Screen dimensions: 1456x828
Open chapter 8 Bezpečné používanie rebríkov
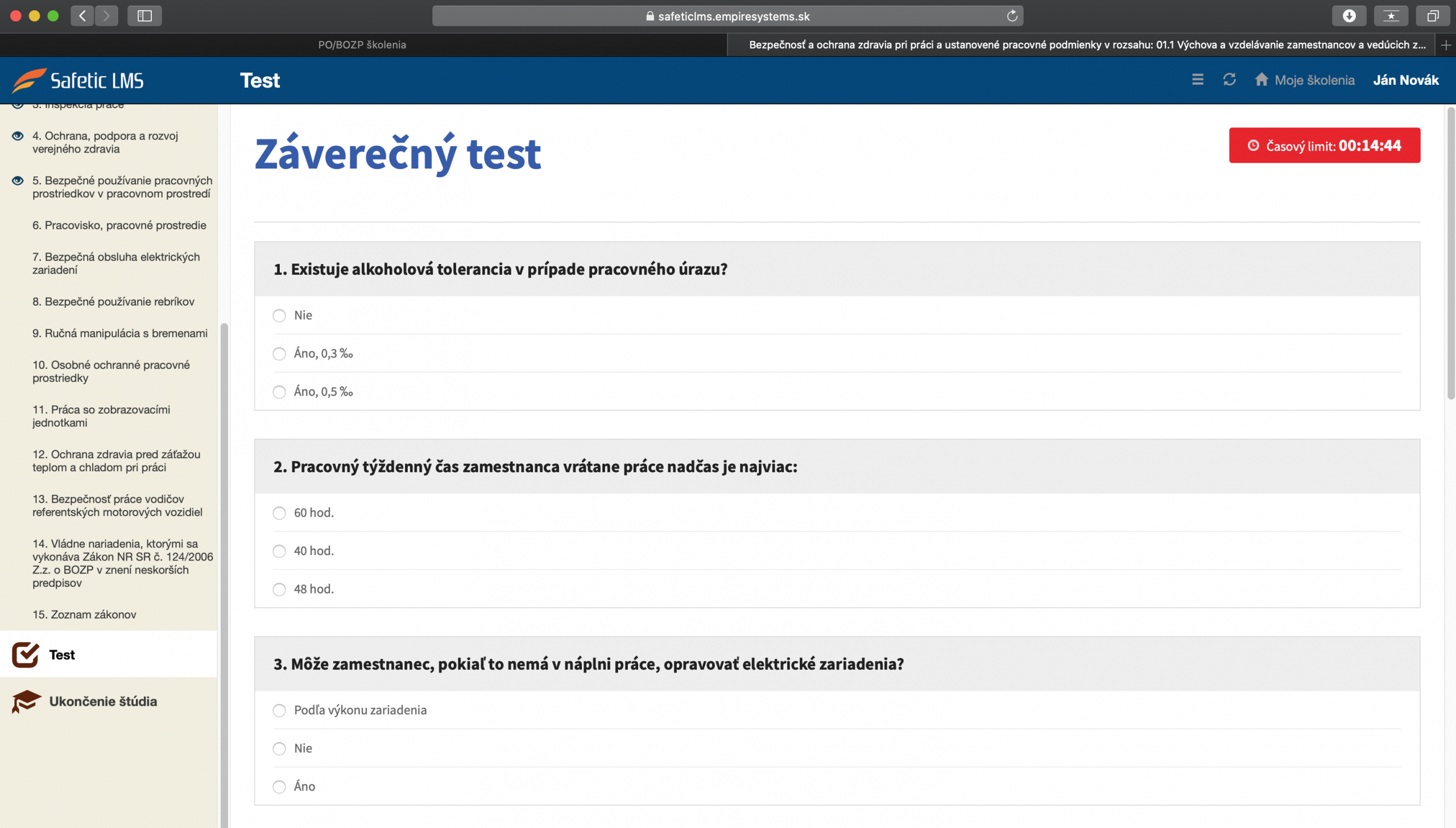pos(113,302)
